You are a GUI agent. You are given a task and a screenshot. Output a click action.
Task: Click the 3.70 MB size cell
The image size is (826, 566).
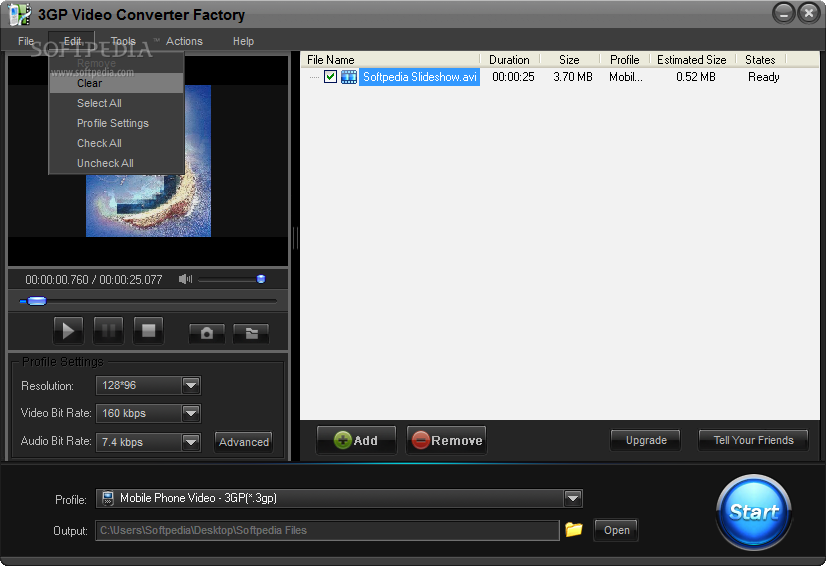pos(573,77)
